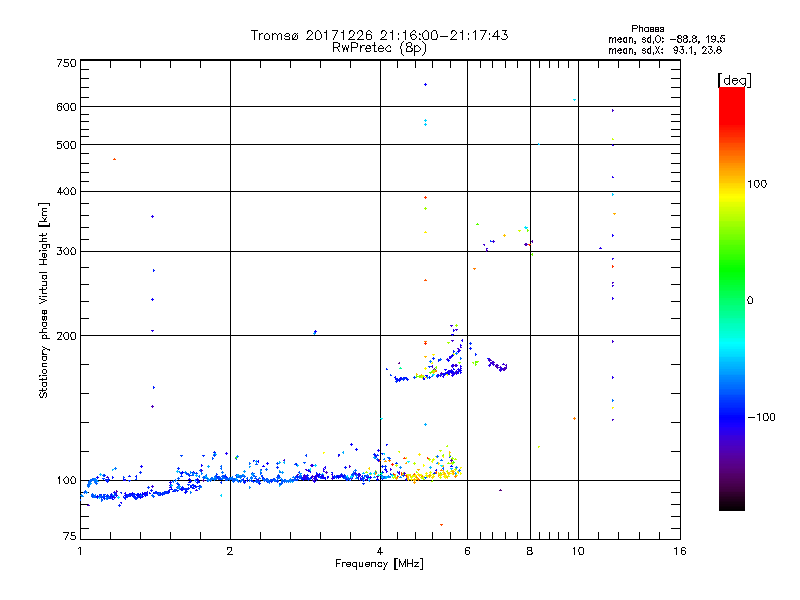The height and width of the screenshot is (600, 800).
Task: Click the '8' frequency axis label
Action: click(530, 551)
